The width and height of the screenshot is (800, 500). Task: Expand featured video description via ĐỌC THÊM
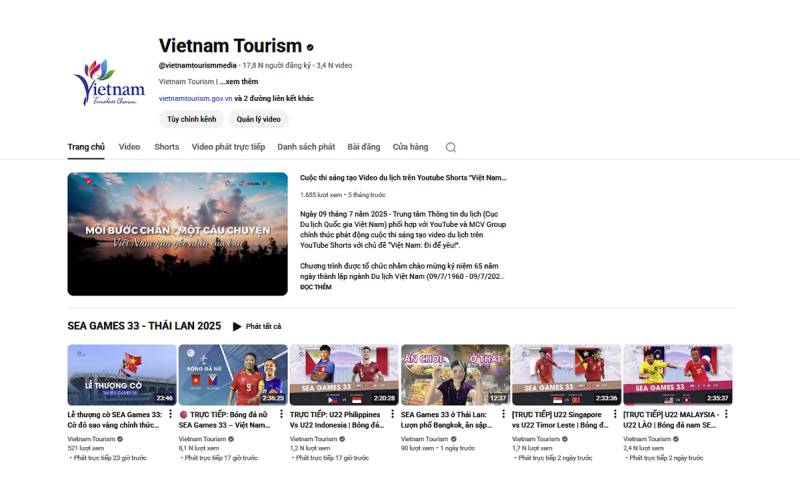(x=315, y=287)
